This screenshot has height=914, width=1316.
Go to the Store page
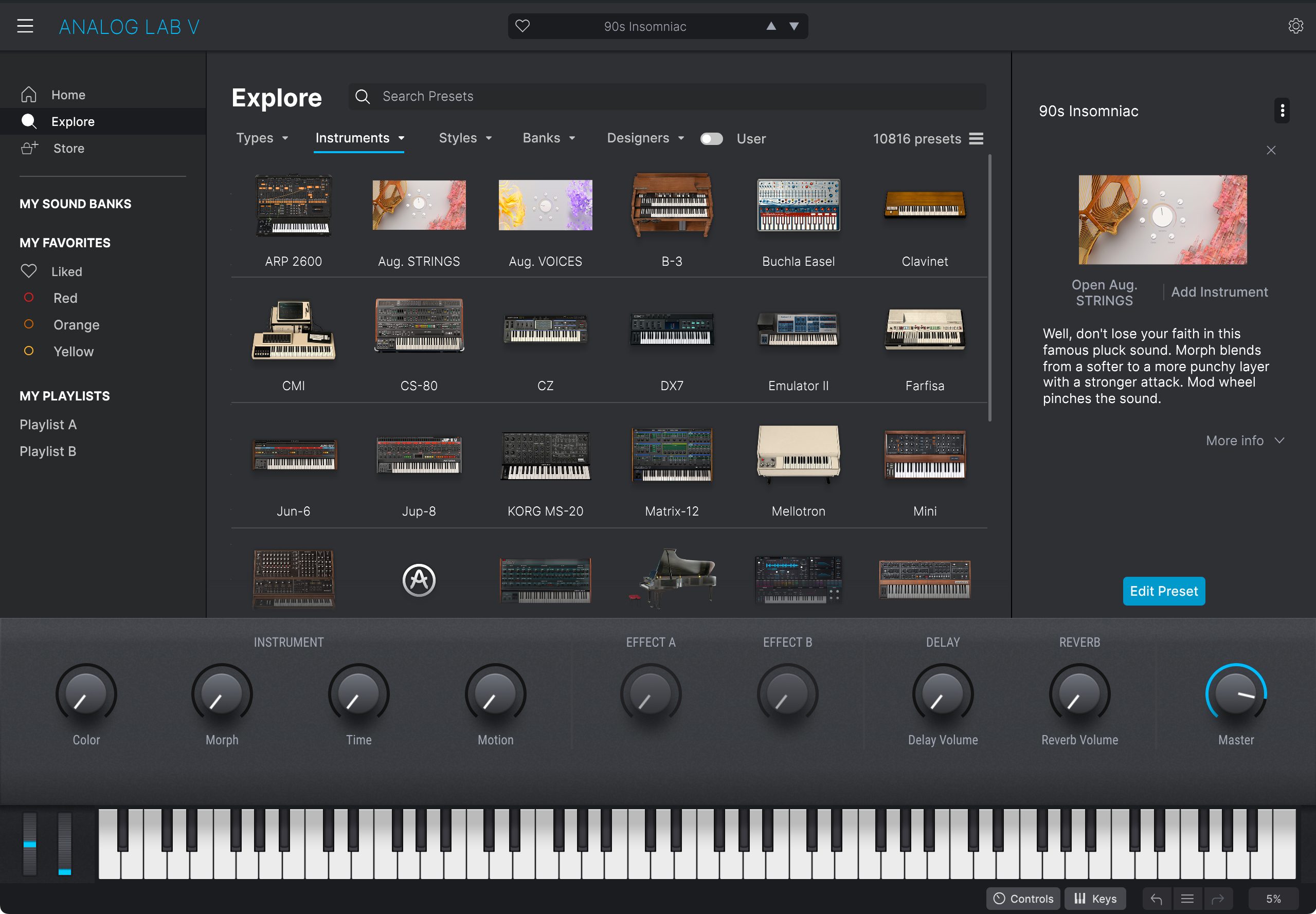point(69,149)
